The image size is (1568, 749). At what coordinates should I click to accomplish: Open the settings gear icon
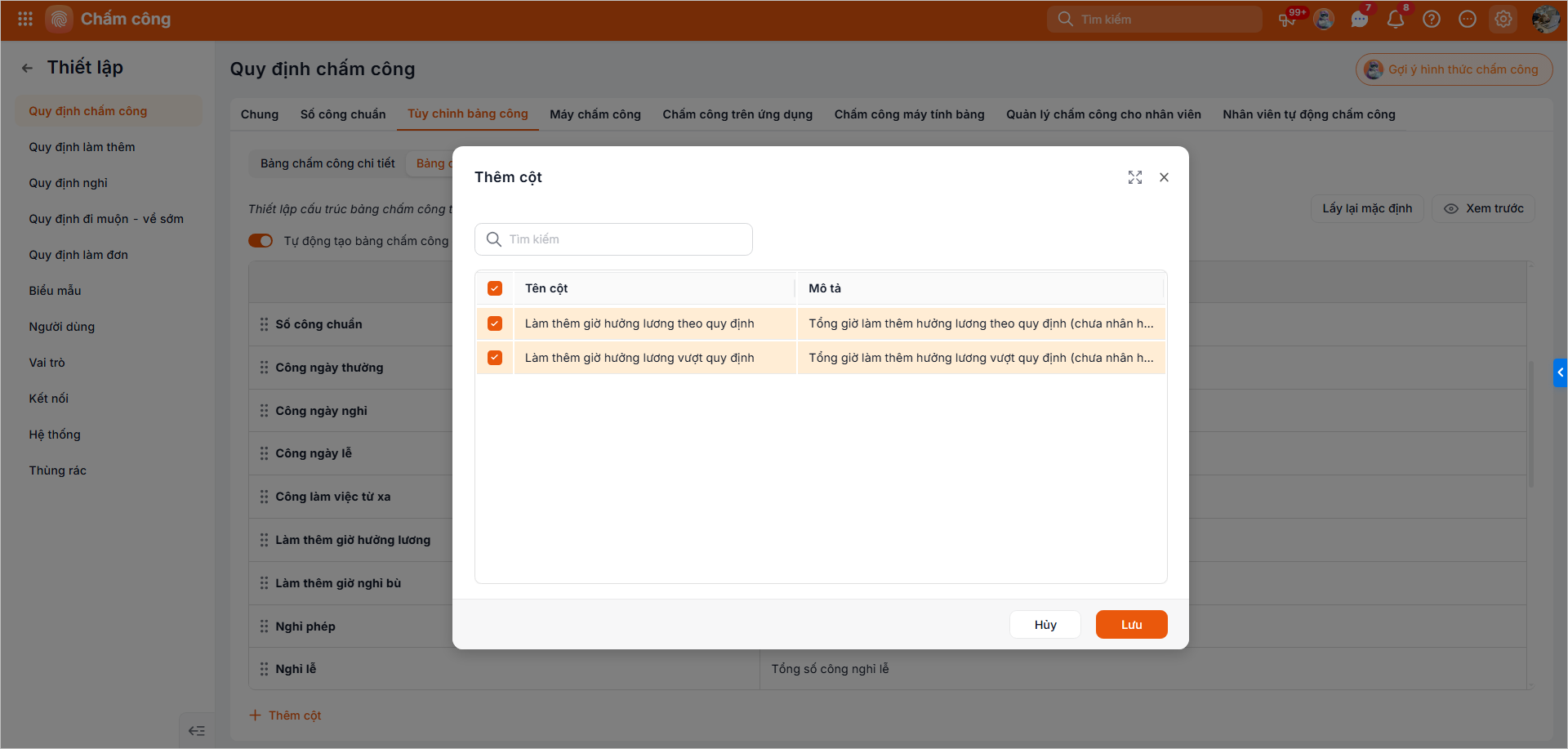(x=1503, y=19)
